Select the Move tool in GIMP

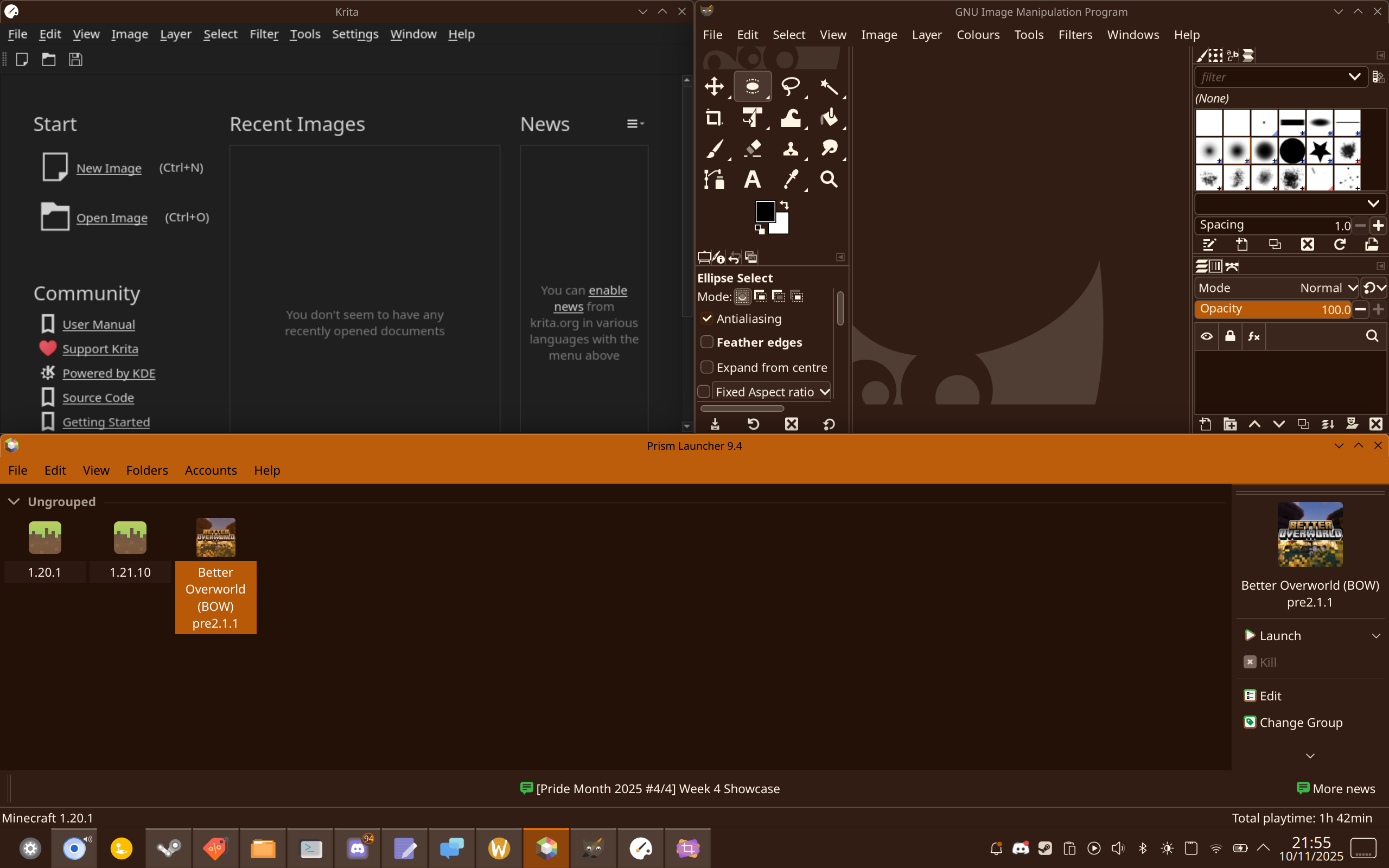(714, 87)
